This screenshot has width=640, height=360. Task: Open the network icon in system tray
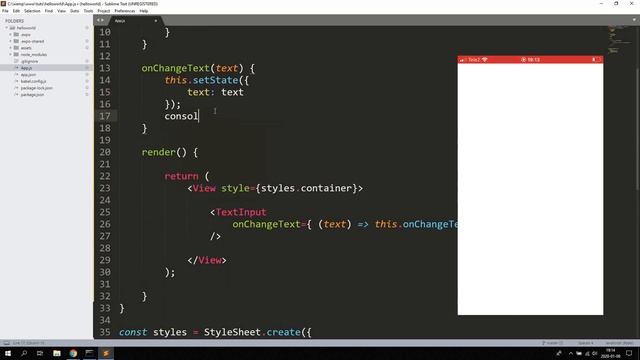click(x=587, y=353)
